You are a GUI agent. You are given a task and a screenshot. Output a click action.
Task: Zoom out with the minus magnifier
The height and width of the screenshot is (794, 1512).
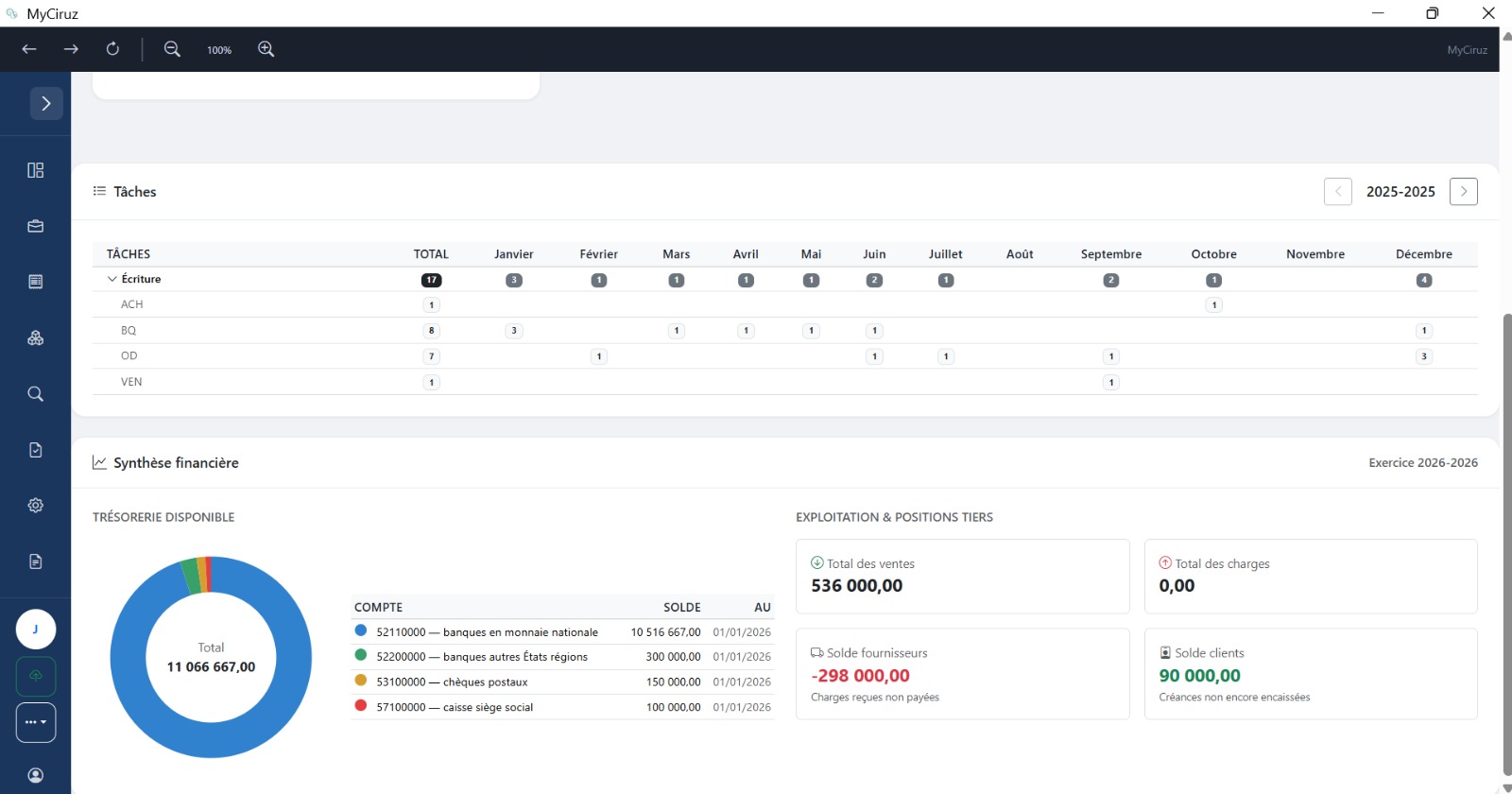tap(172, 49)
